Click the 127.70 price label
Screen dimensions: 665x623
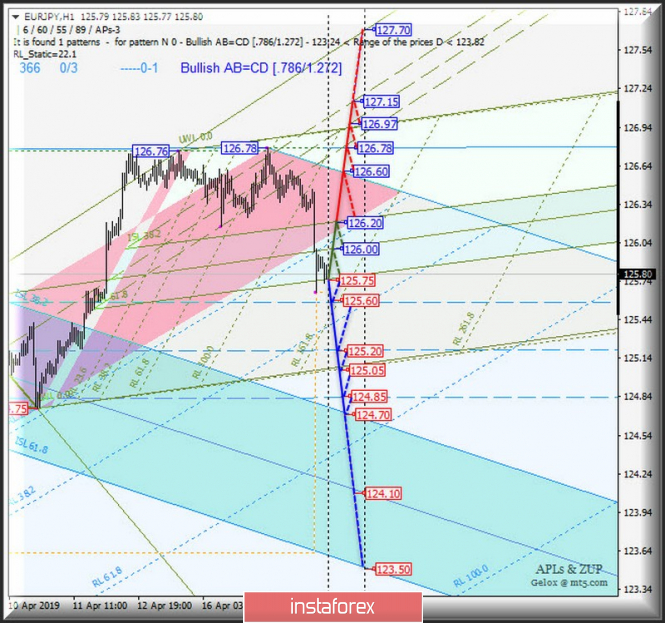394,30
